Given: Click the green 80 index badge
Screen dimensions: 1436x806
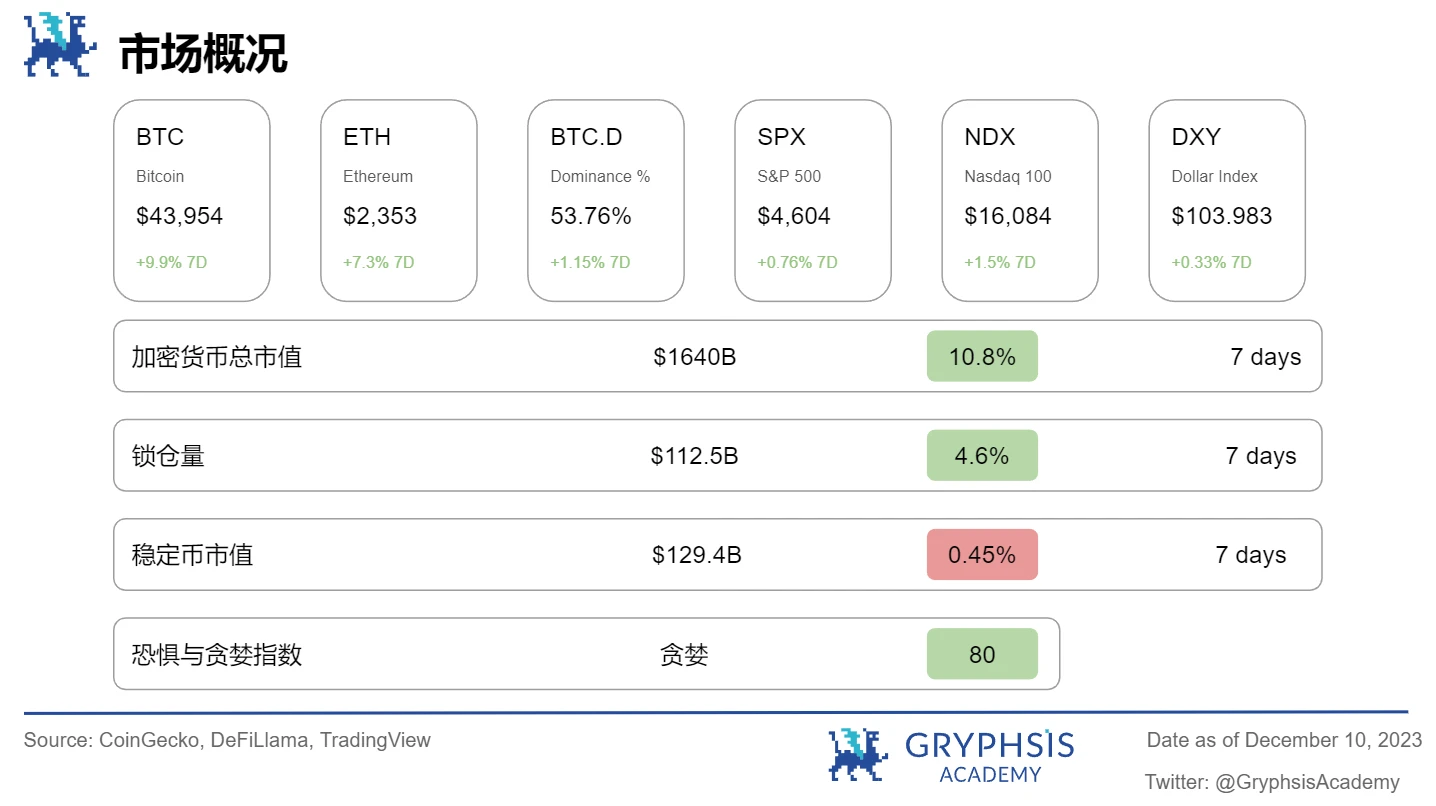Looking at the screenshot, I should click(x=982, y=654).
